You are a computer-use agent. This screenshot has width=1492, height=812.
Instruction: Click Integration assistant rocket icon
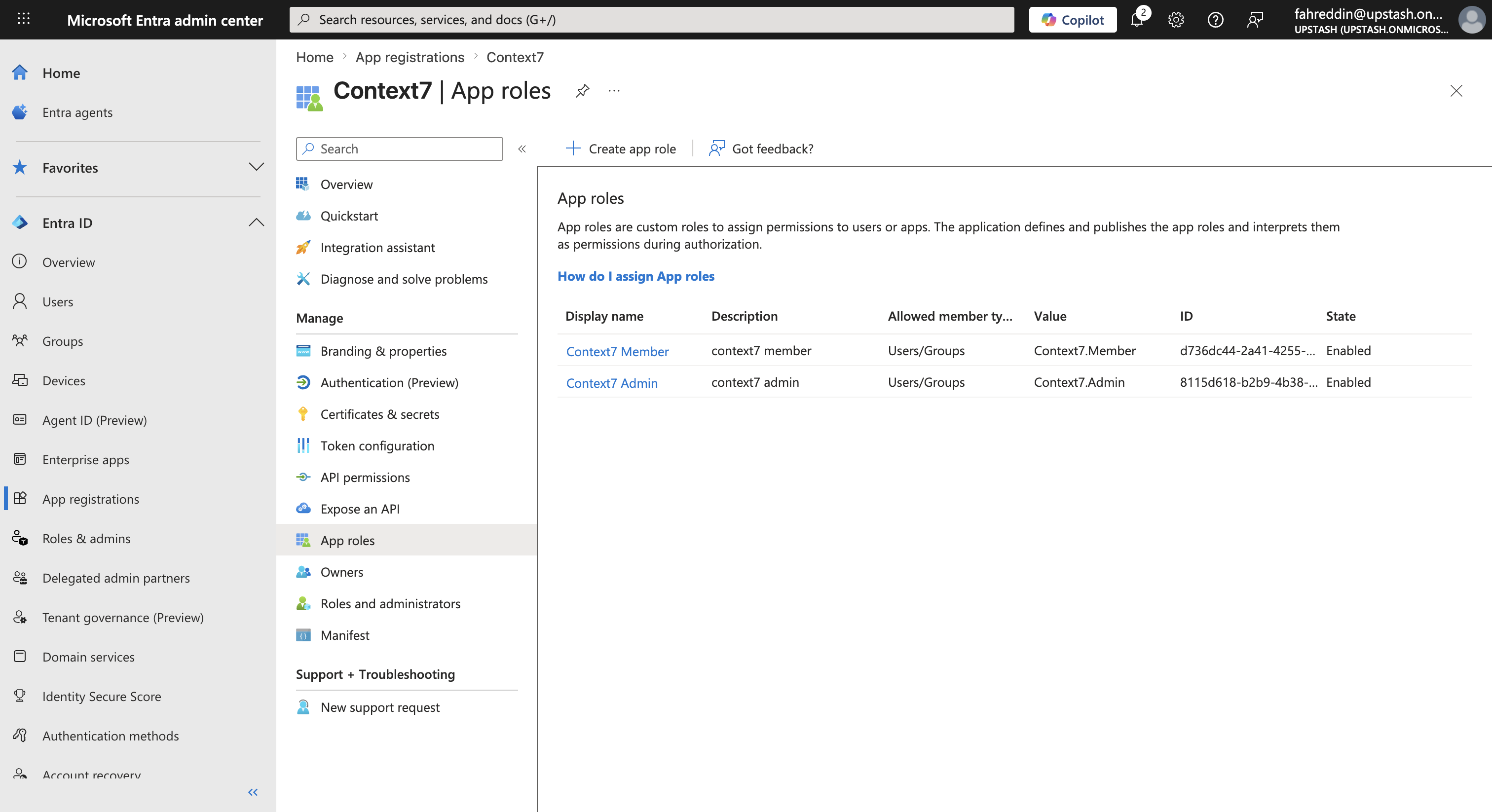coord(303,247)
